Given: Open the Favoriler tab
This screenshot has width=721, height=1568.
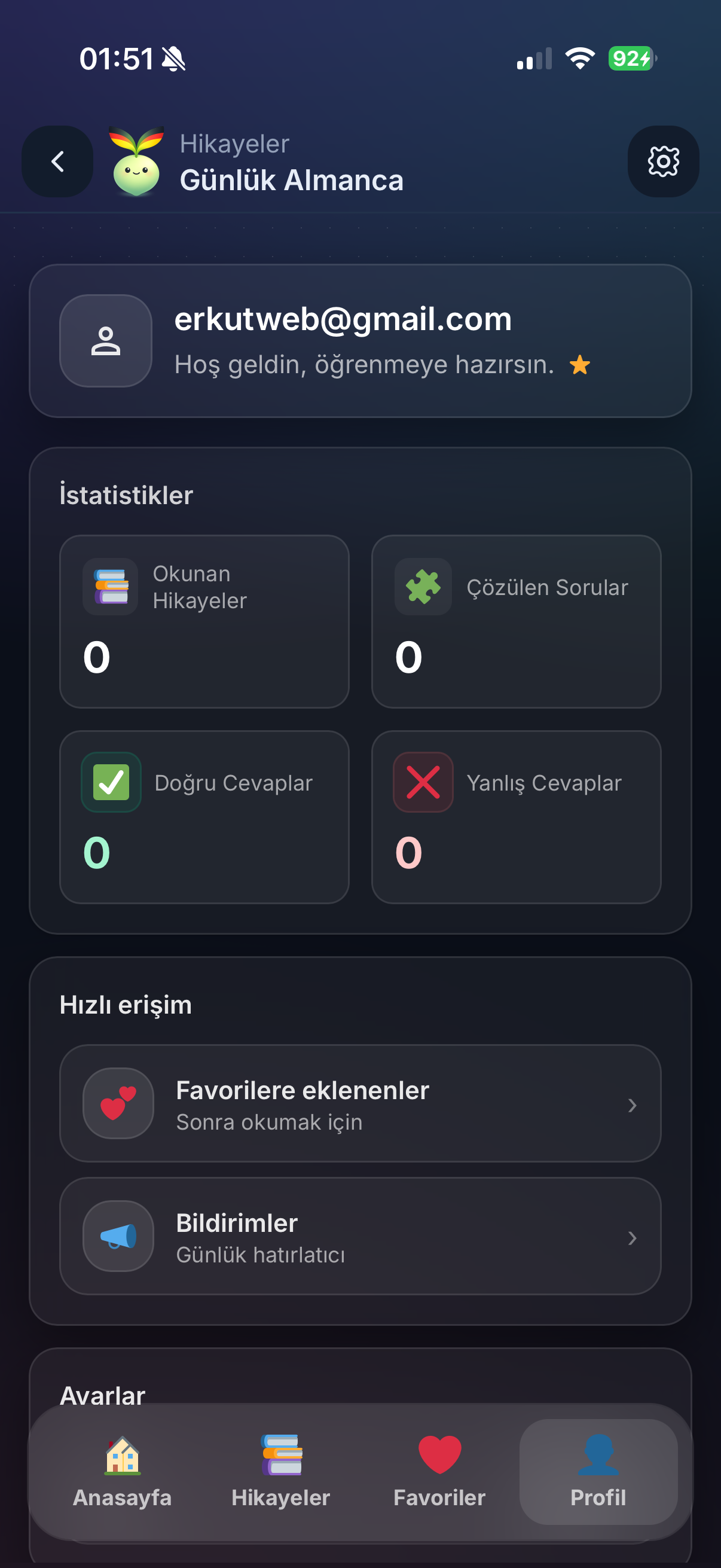Looking at the screenshot, I should (x=439, y=1472).
